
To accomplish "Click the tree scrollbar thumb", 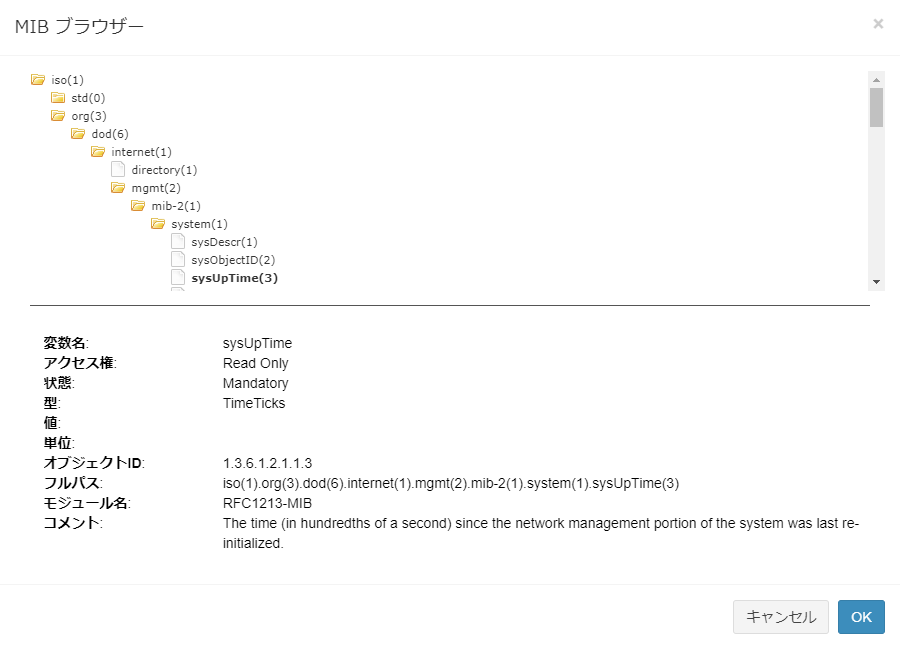I will click(876, 108).
